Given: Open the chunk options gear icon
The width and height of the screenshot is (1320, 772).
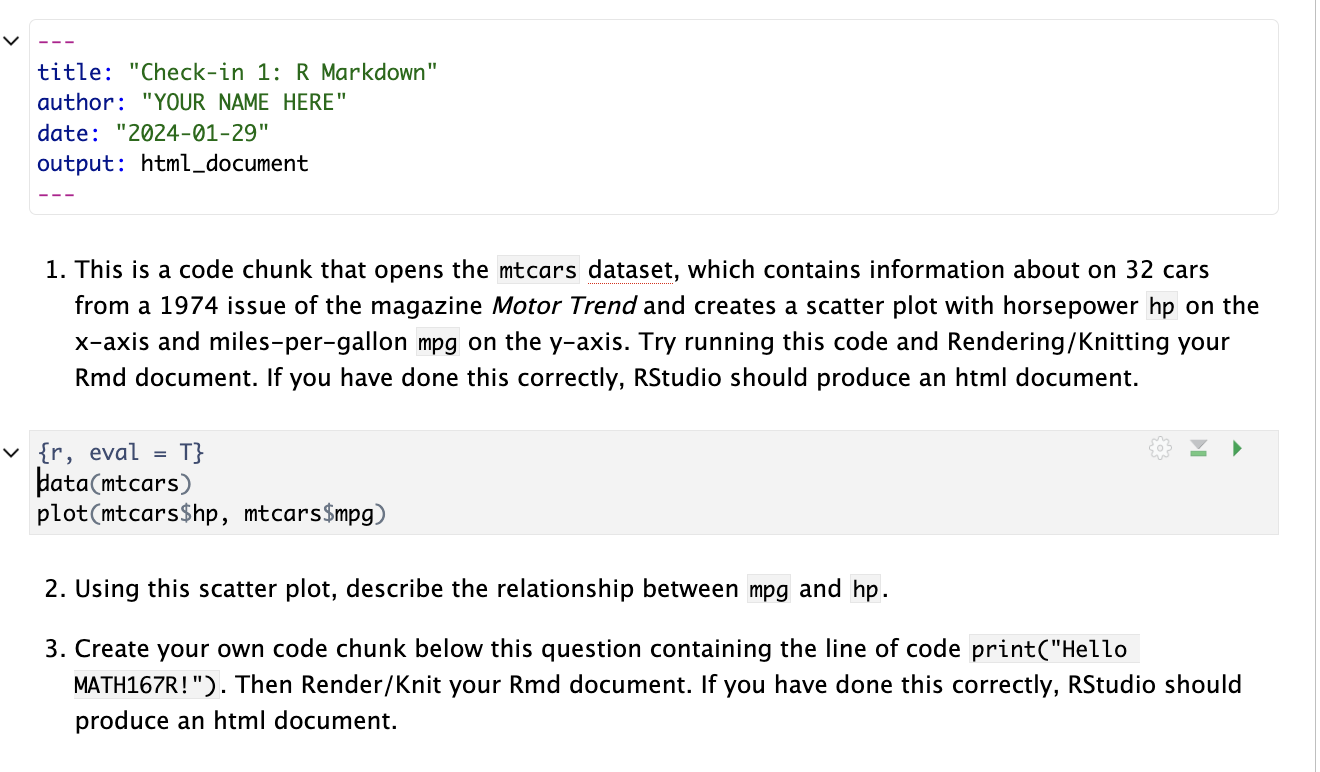Looking at the screenshot, I should click(1160, 449).
